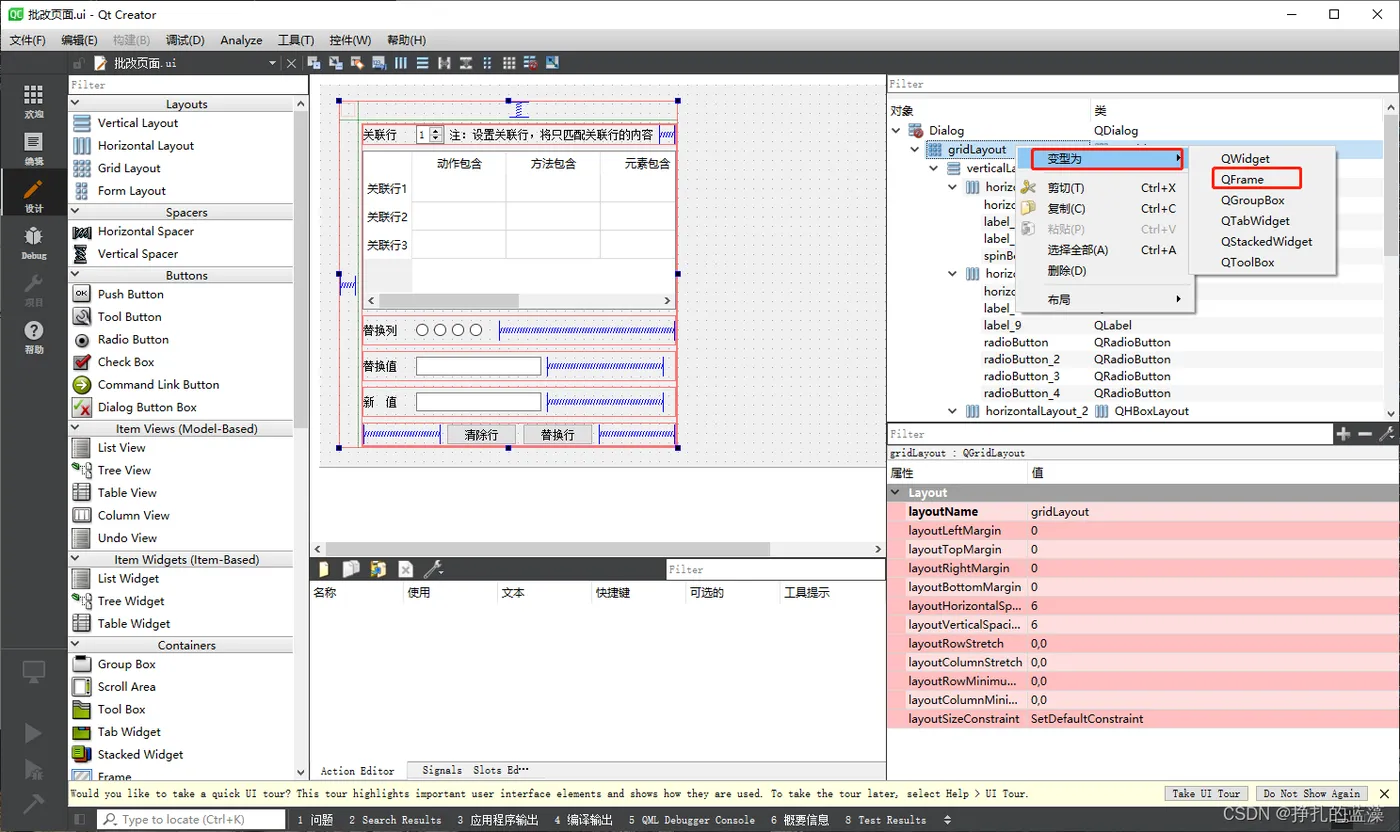Apply Lay Out Horizontally from toolbar
Image resolution: width=1400 pixels, height=832 pixels.
[x=401, y=63]
